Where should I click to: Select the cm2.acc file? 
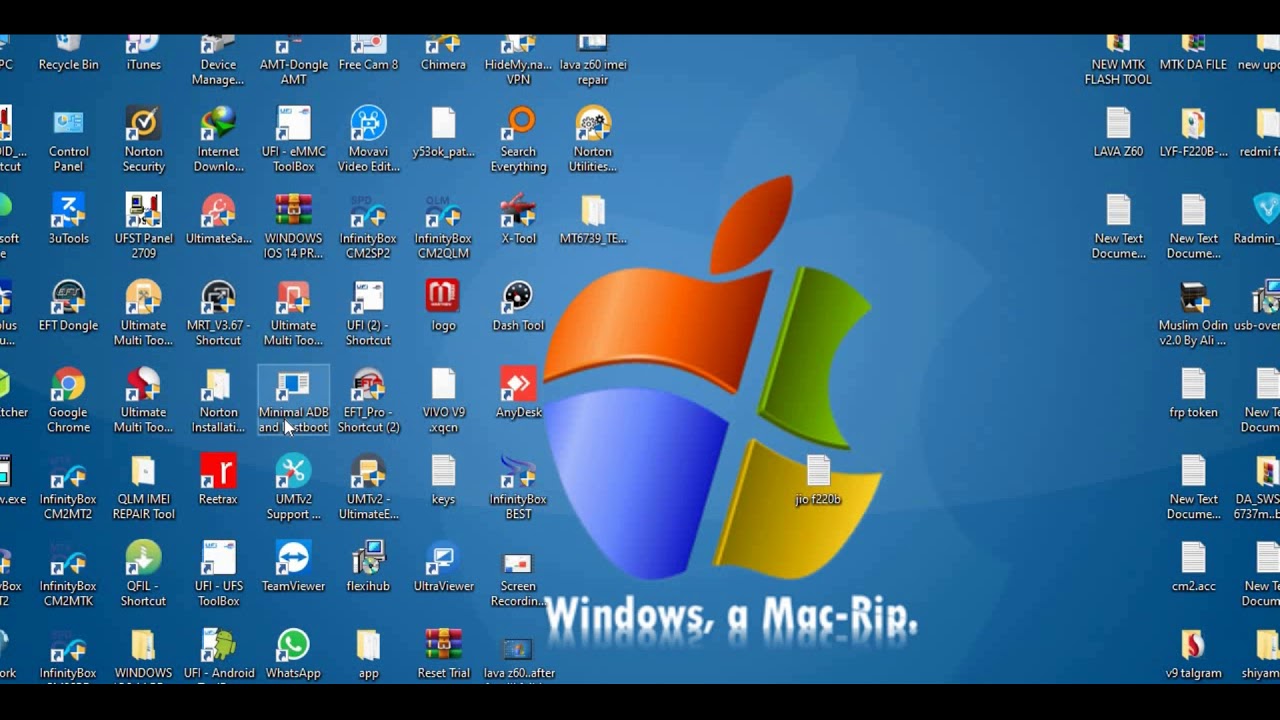click(1193, 568)
